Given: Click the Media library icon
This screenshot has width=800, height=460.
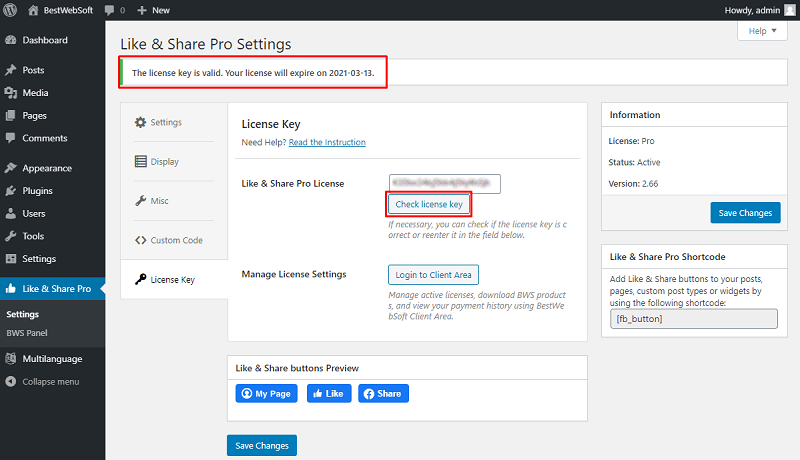Looking at the screenshot, I should (x=11, y=93).
